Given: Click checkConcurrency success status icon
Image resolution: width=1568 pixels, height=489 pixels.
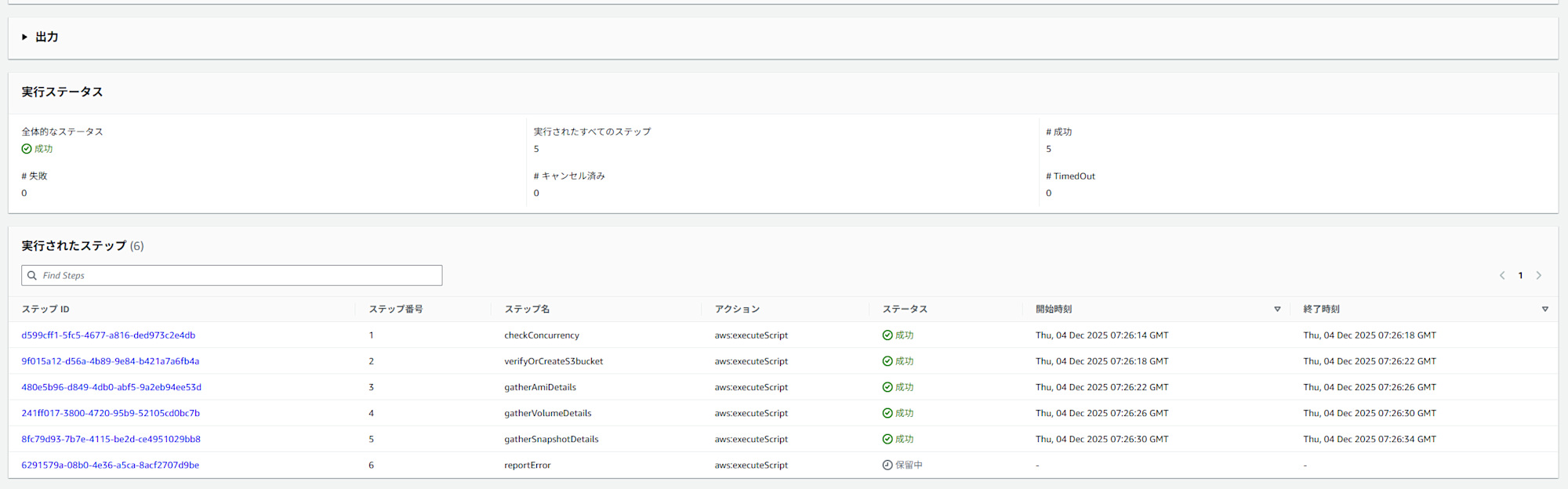Looking at the screenshot, I should [887, 335].
